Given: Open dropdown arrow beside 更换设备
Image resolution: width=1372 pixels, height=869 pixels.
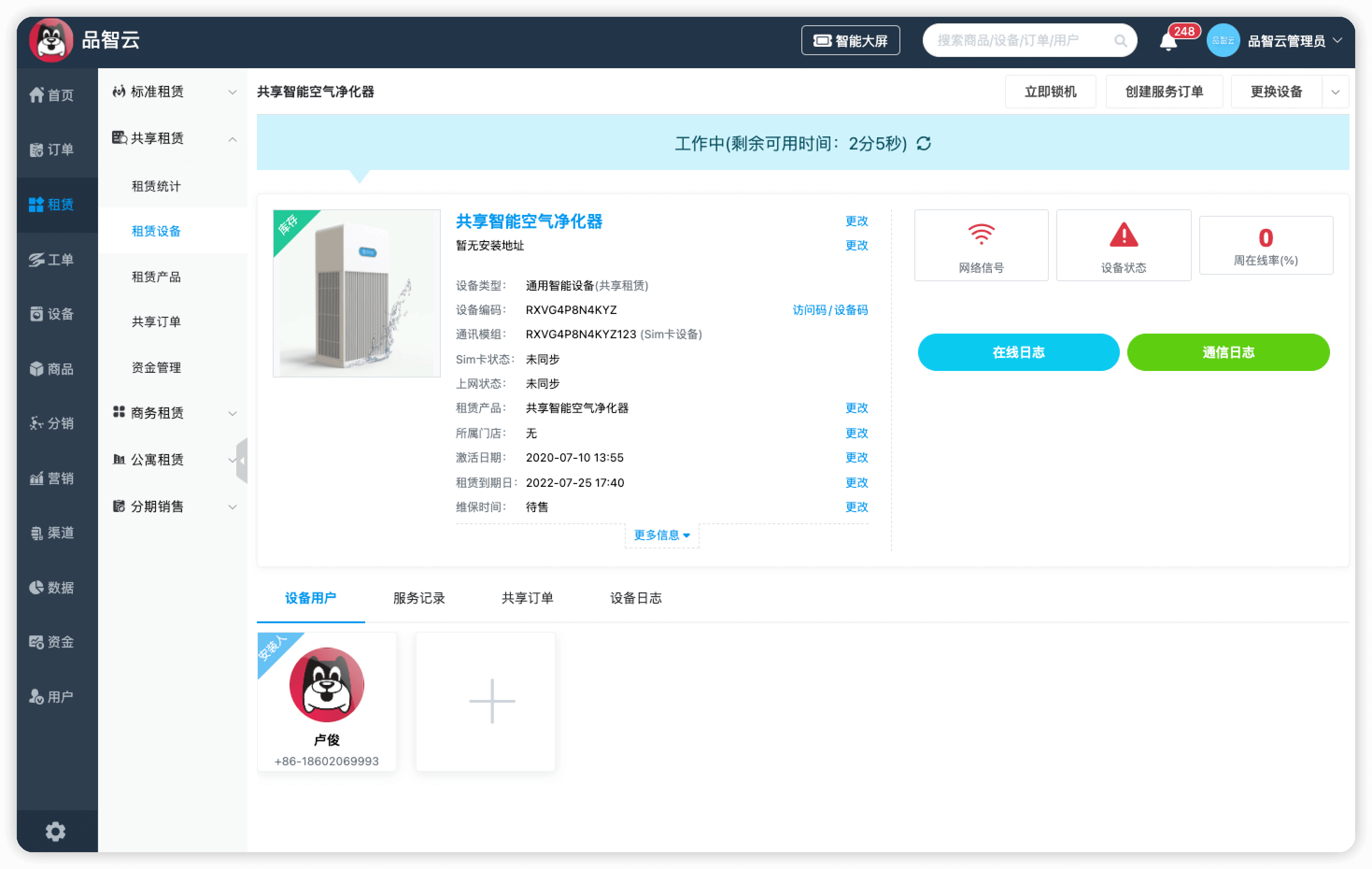Looking at the screenshot, I should pos(1335,92).
